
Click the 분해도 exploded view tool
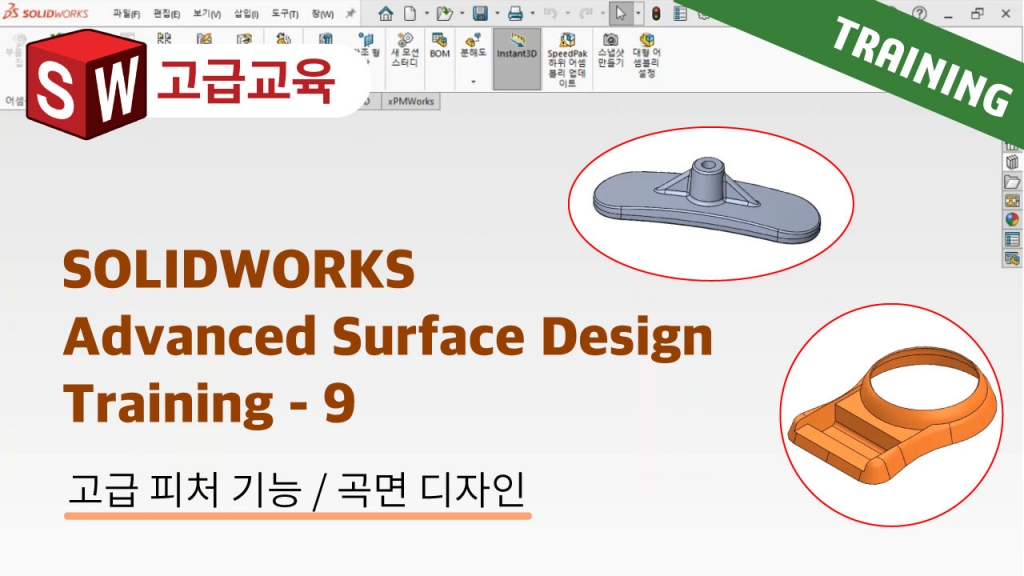[473, 45]
